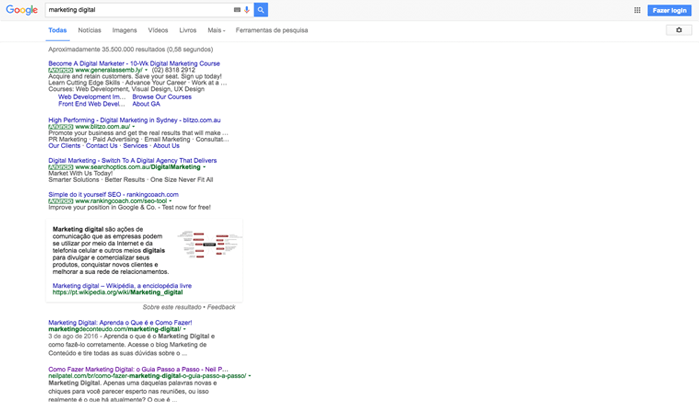Open the on-screen keyboard icon in search box
The height and width of the screenshot is (402, 699).
point(237,10)
